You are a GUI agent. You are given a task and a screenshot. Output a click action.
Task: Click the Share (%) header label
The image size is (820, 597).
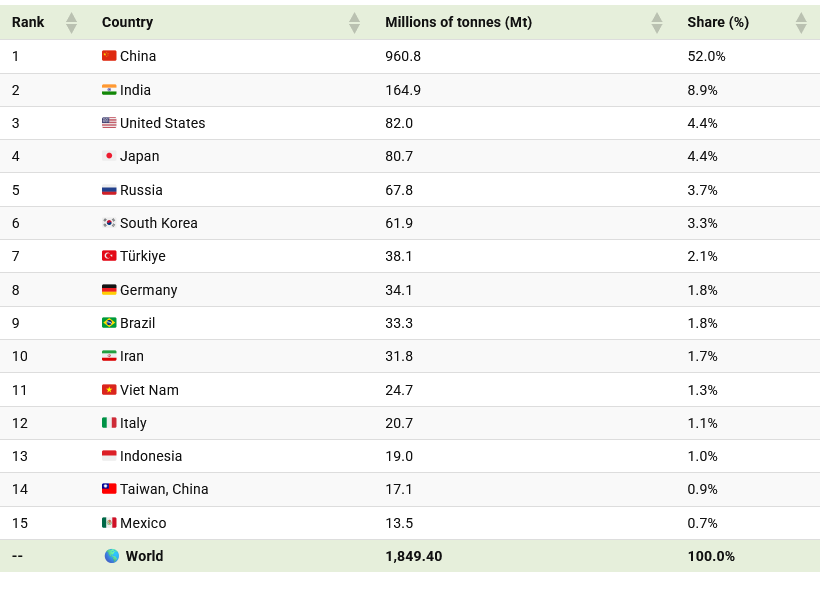(718, 22)
